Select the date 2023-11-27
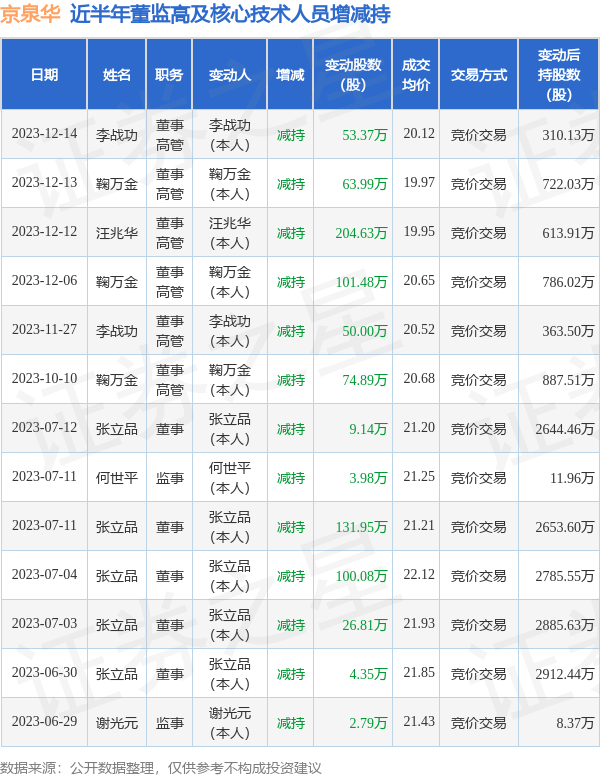This screenshot has height=777, width=600. [44, 330]
